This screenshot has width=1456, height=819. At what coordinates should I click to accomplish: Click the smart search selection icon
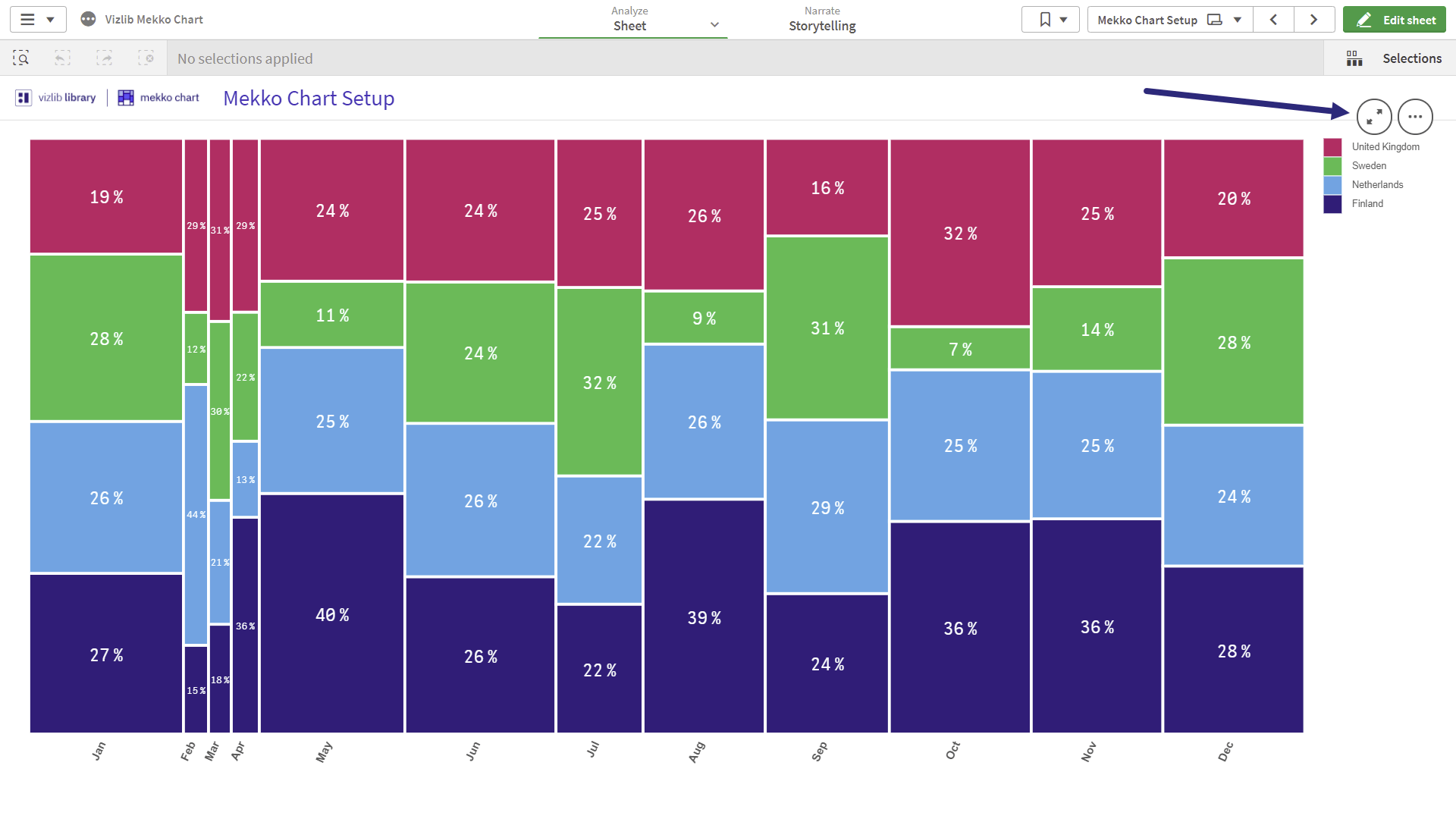pos(21,58)
